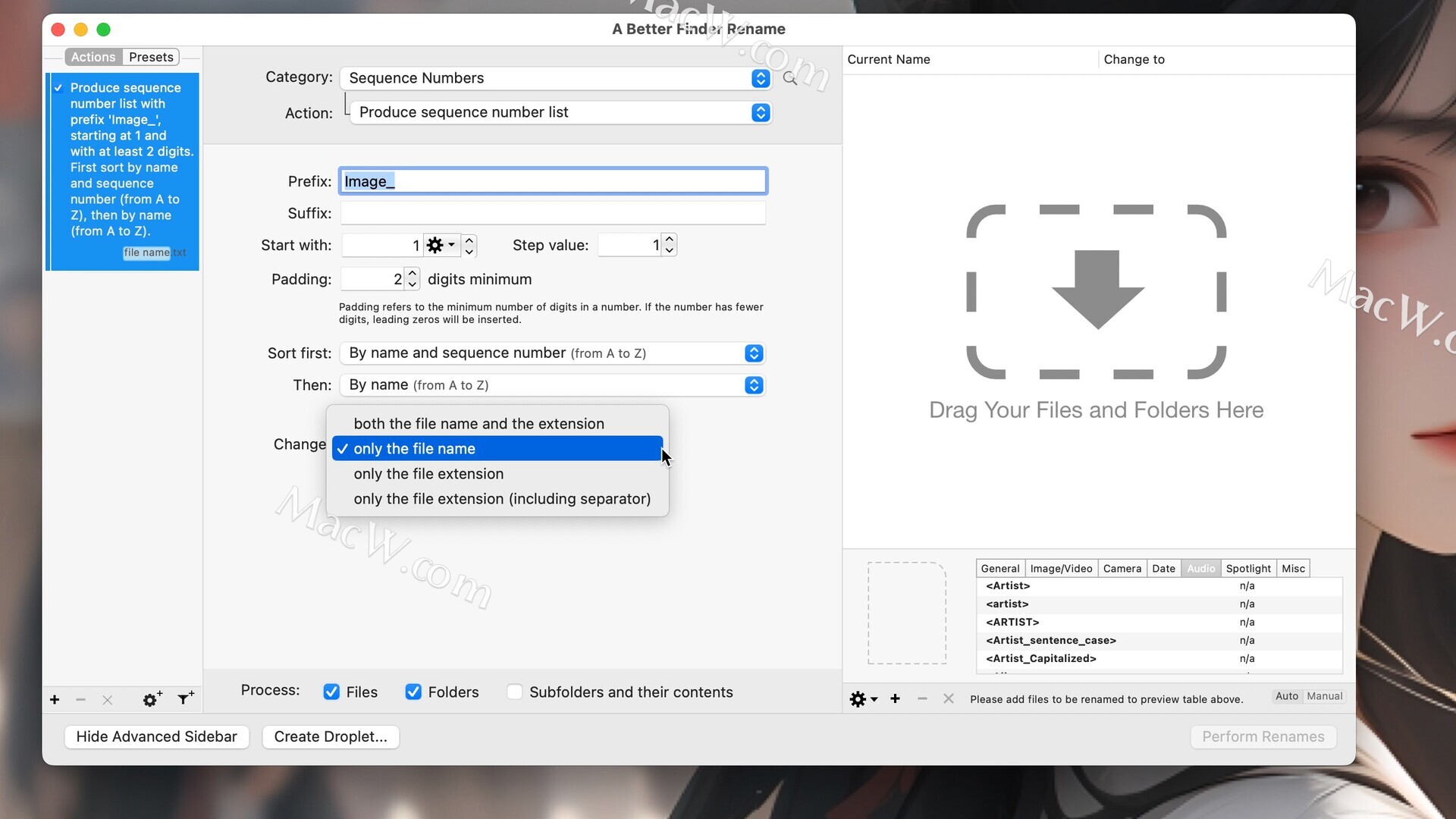This screenshot has height=819, width=1456.
Task: Open the Spotlight metadata tab
Action: tap(1248, 569)
